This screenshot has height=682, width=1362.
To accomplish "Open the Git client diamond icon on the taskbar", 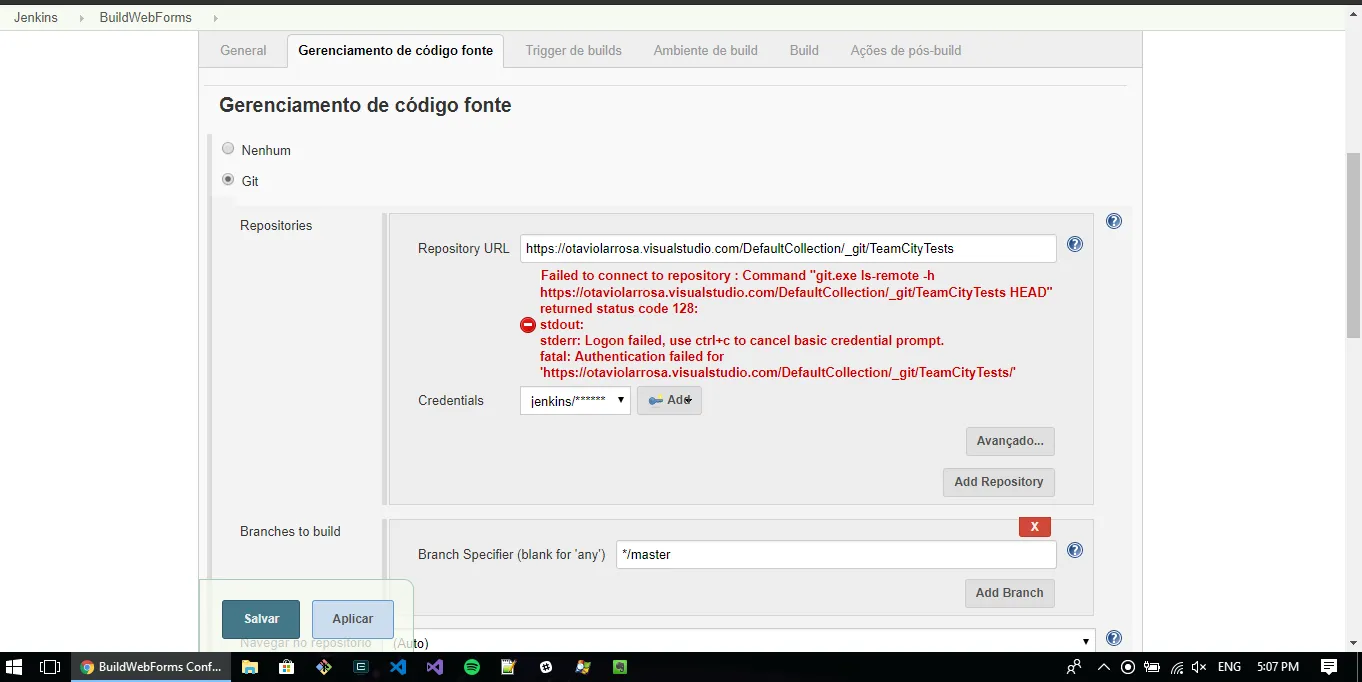I will (323, 667).
